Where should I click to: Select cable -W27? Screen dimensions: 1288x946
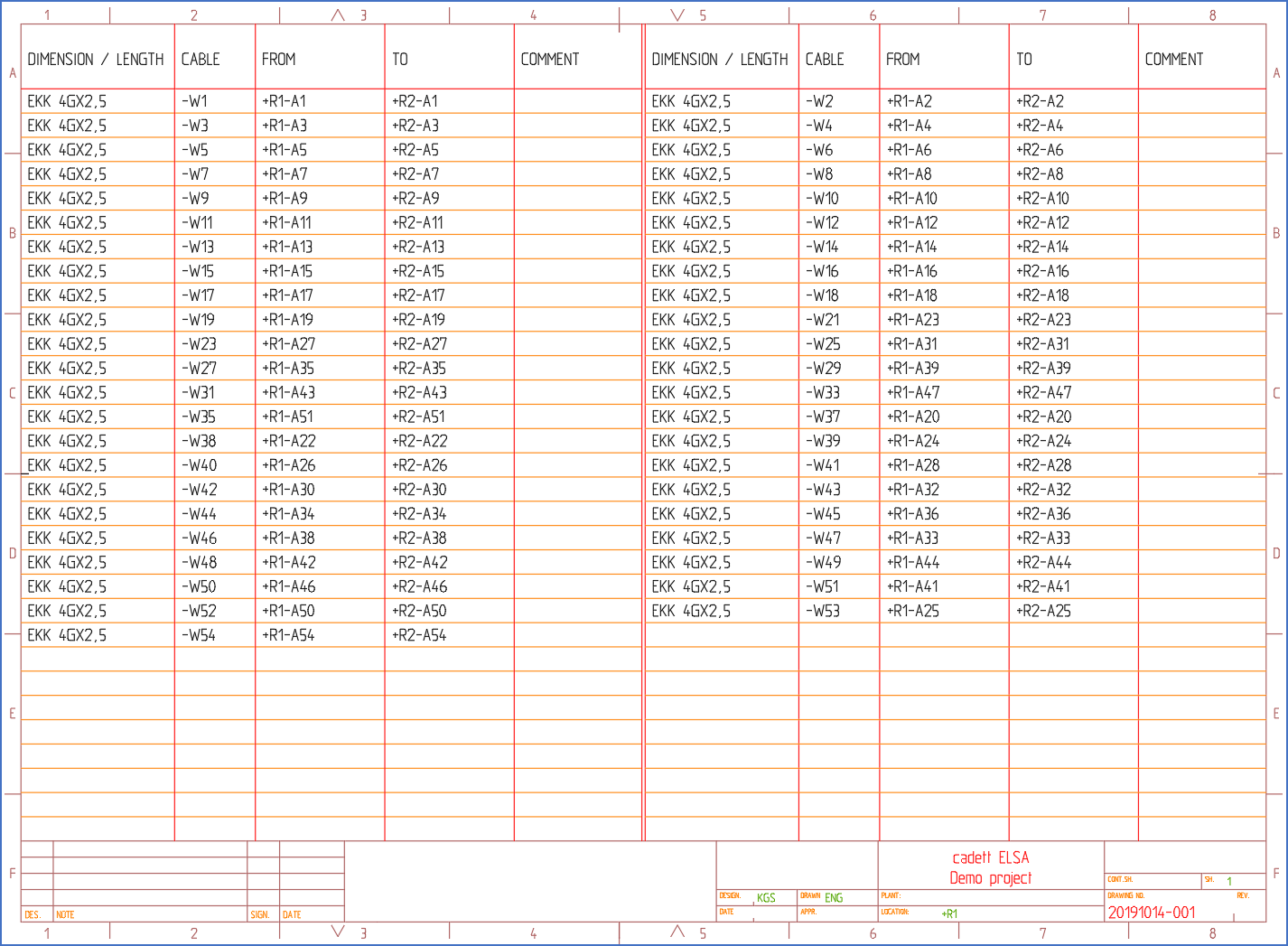tap(199, 370)
